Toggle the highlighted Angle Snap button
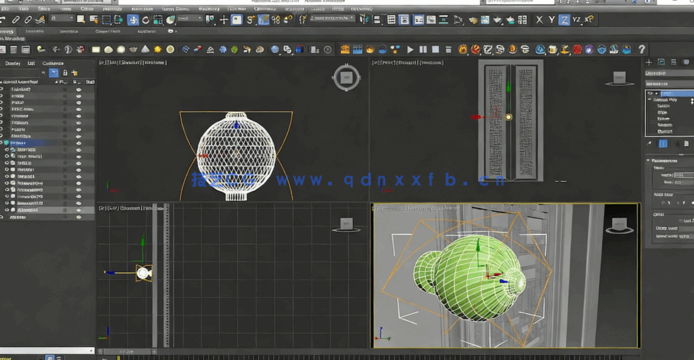This screenshot has height=360, width=694. [x=263, y=19]
